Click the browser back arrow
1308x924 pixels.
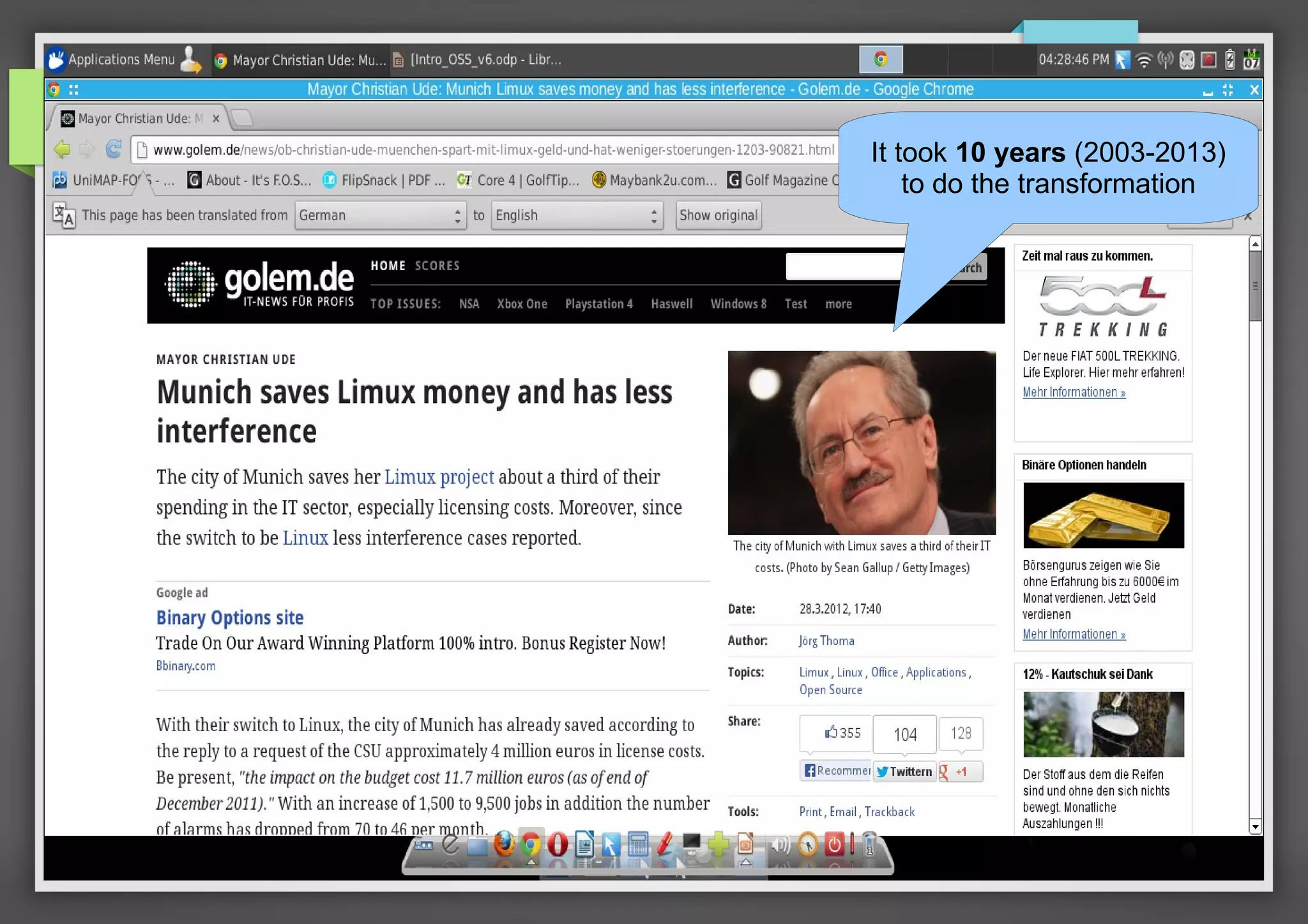point(62,149)
